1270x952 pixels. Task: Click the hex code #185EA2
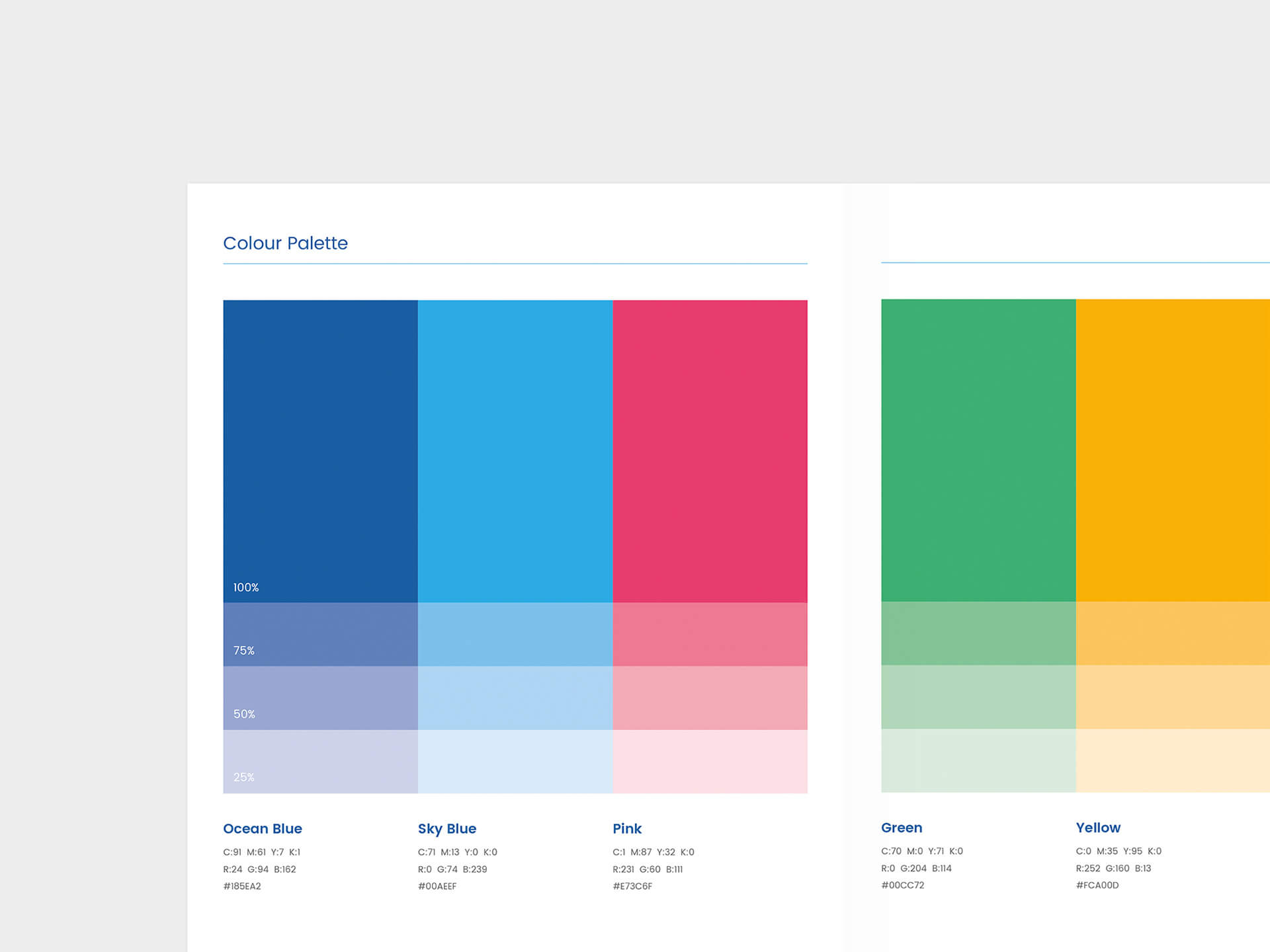[x=242, y=886]
